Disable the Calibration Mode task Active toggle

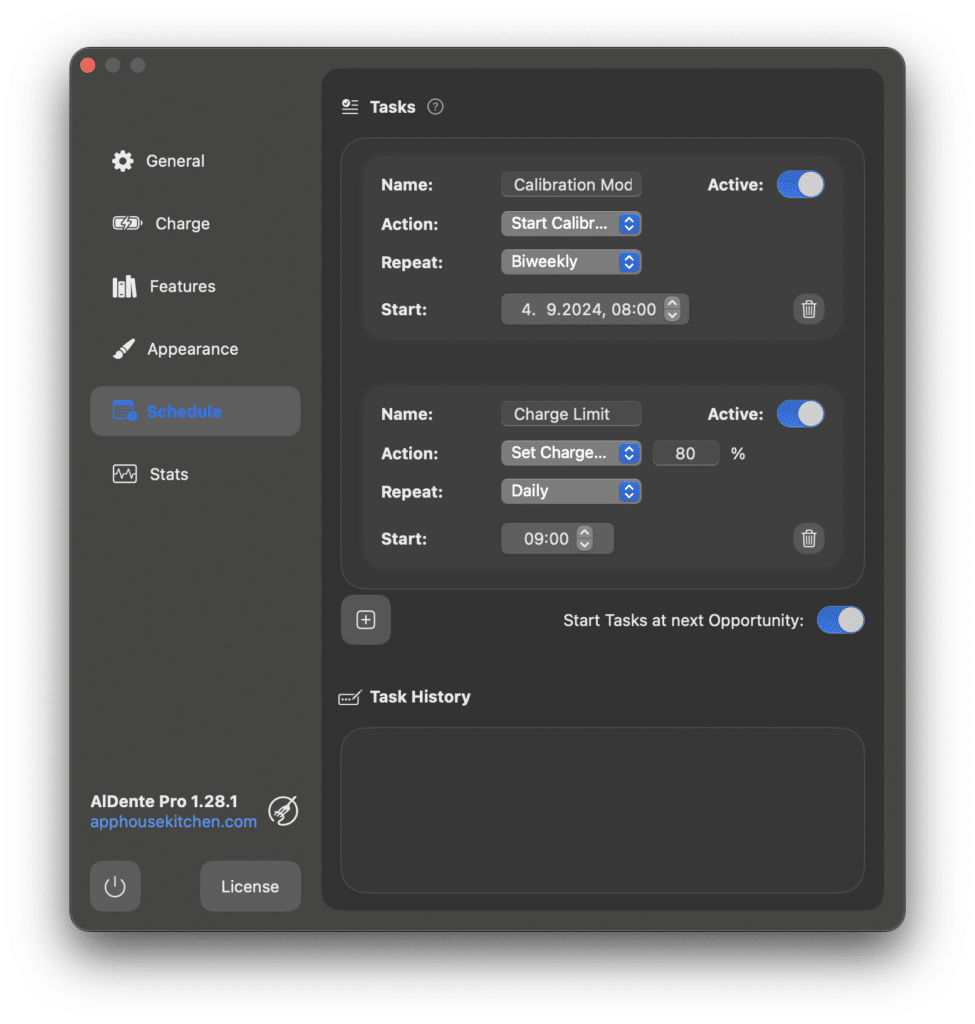[x=800, y=184]
